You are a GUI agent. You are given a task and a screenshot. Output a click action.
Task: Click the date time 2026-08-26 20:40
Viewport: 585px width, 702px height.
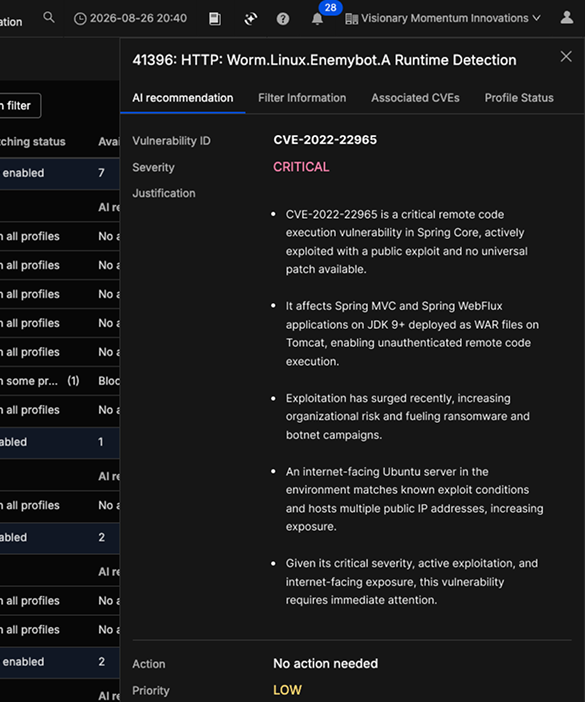pyautogui.click(x=138, y=18)
